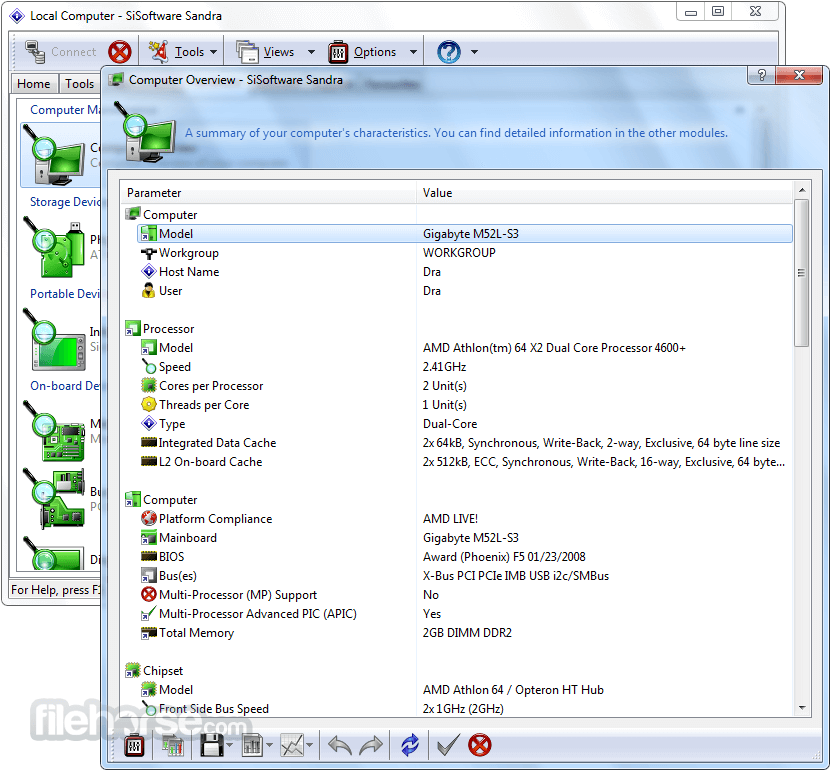The width and height of the screenshot is (831, 771).
Task: Select the User row
Action: click(465, 291)
